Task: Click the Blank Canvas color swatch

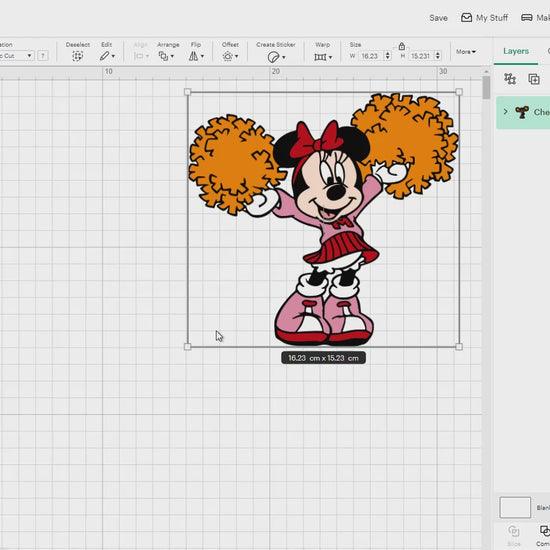Action: 515,507
